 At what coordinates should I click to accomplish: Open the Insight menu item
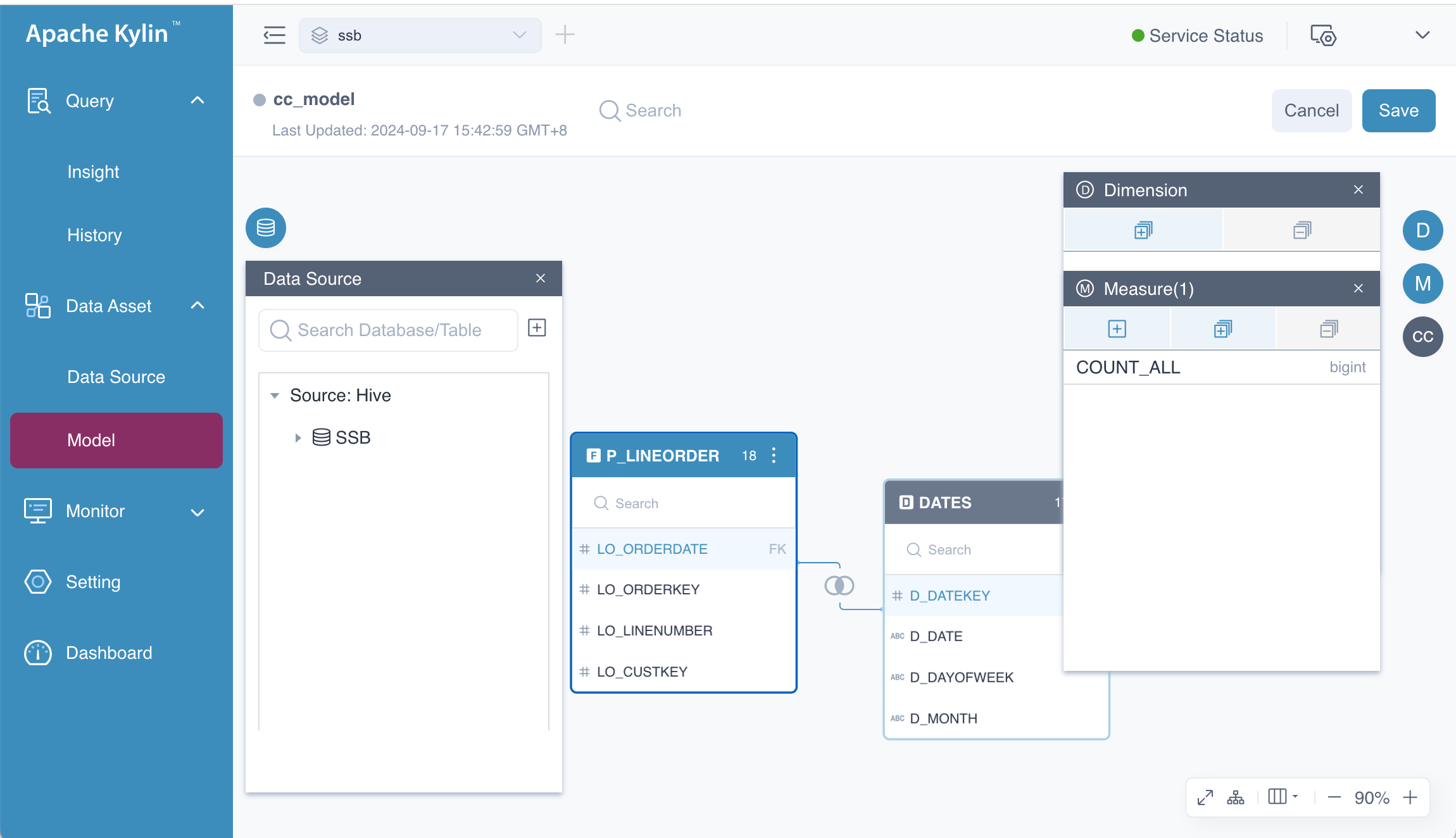(x=93, y=172)
